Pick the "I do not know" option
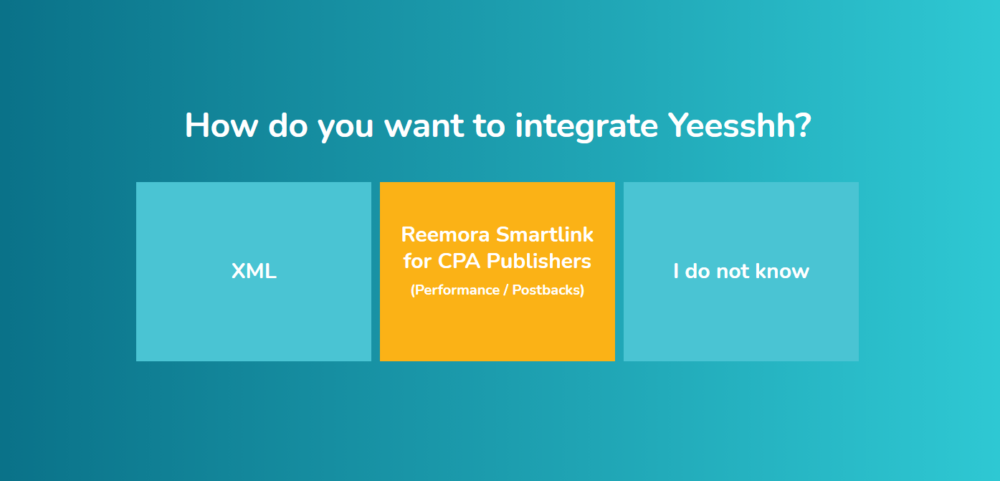This screenshot has width=1000, height=481. tap(740, 271)
